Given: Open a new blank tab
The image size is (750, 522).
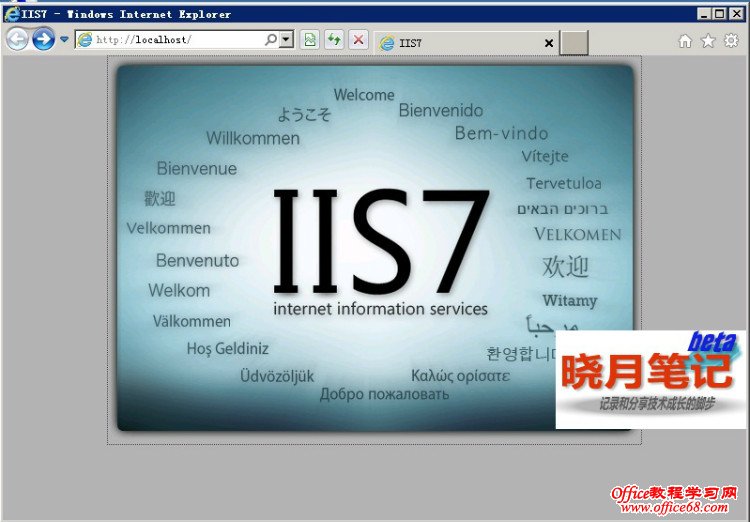Looking at the screenshot, I should coord(574,43).
